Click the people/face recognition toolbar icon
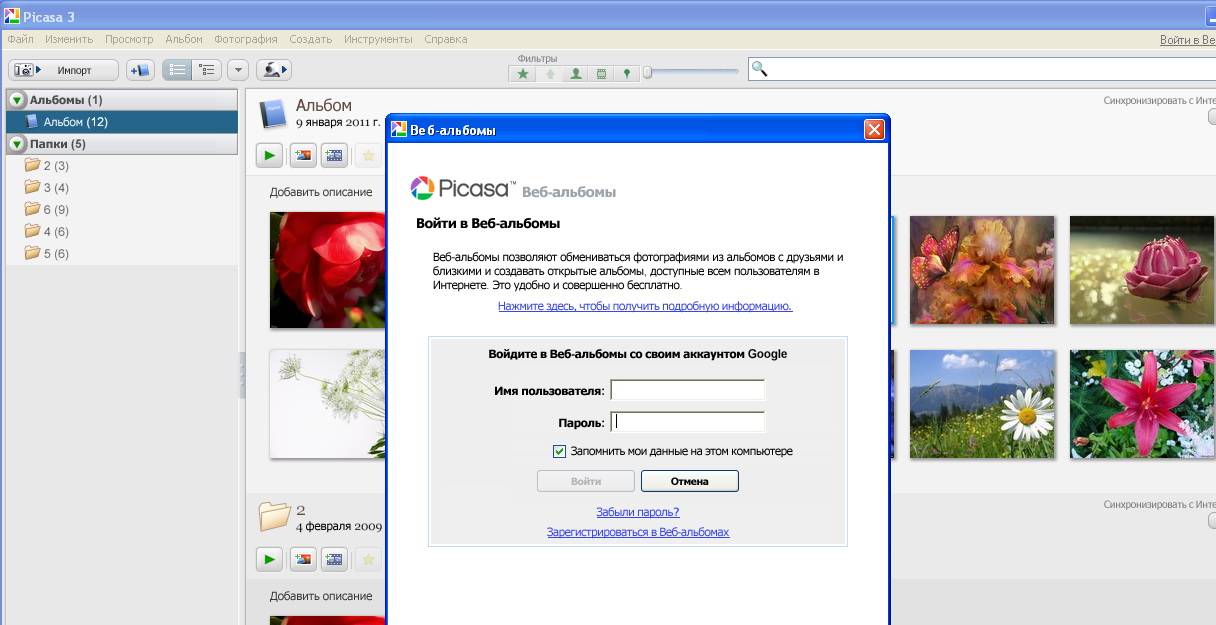This screenshot has width=1216, height=625. (x=273, y=70)
